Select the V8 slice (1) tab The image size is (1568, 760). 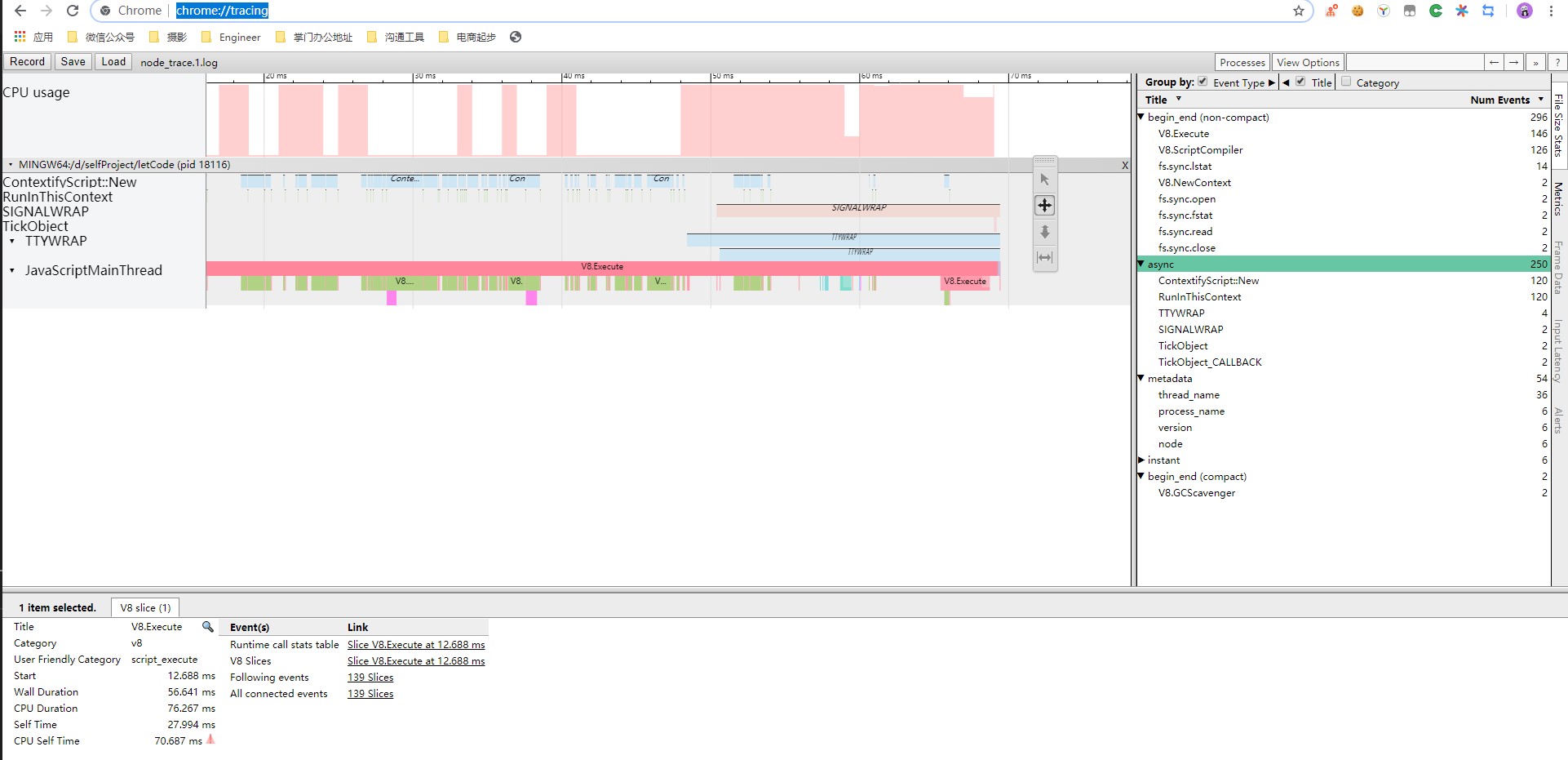click(x=145, y=607)
